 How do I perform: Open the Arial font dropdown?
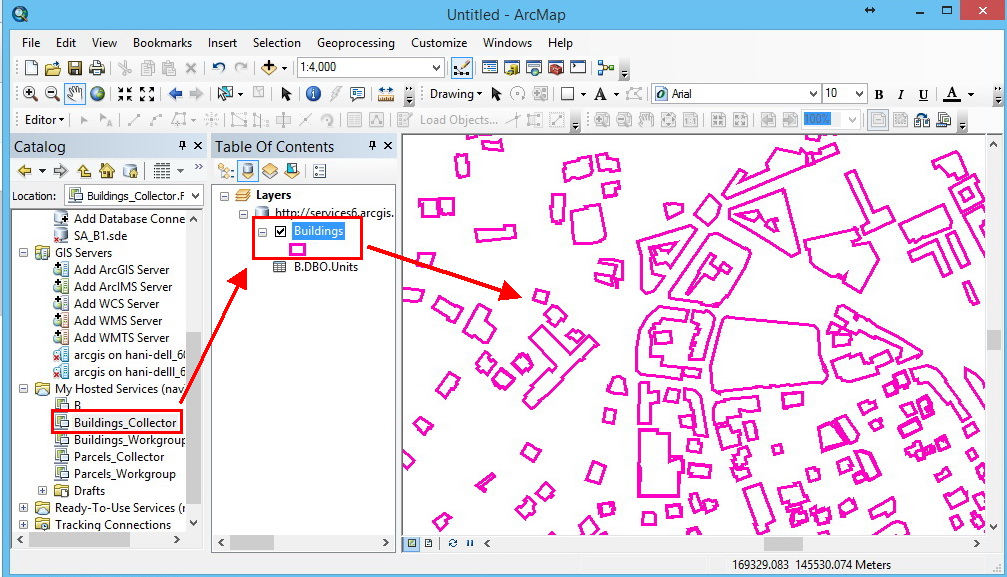(x=813, y=94)
